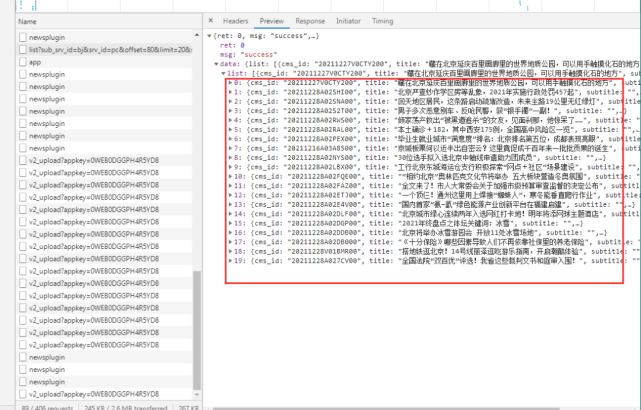Collapse the data object node
The height and width of the screenshot is (410, 641).
click(x=217, y=64)
